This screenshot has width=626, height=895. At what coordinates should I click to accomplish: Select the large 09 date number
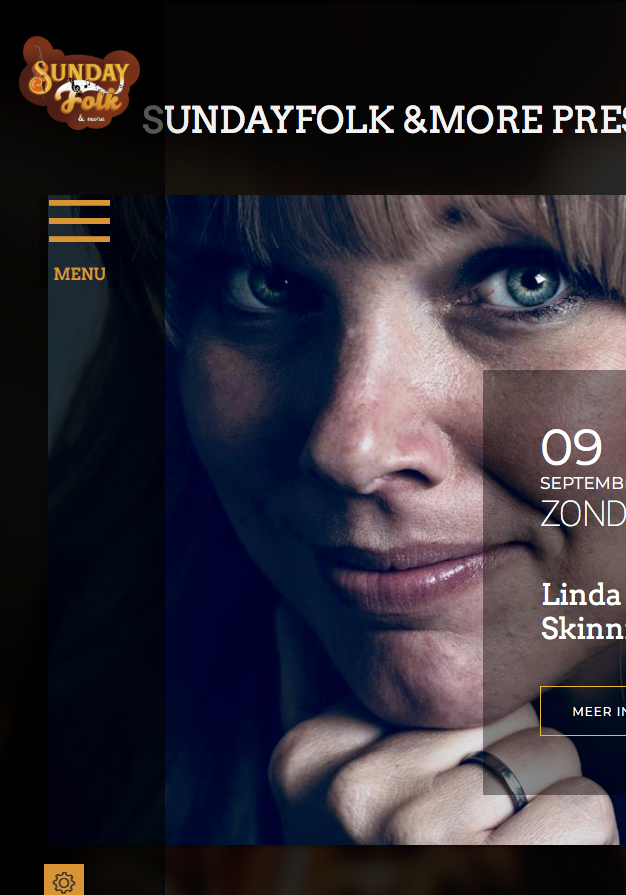(571, 447)
